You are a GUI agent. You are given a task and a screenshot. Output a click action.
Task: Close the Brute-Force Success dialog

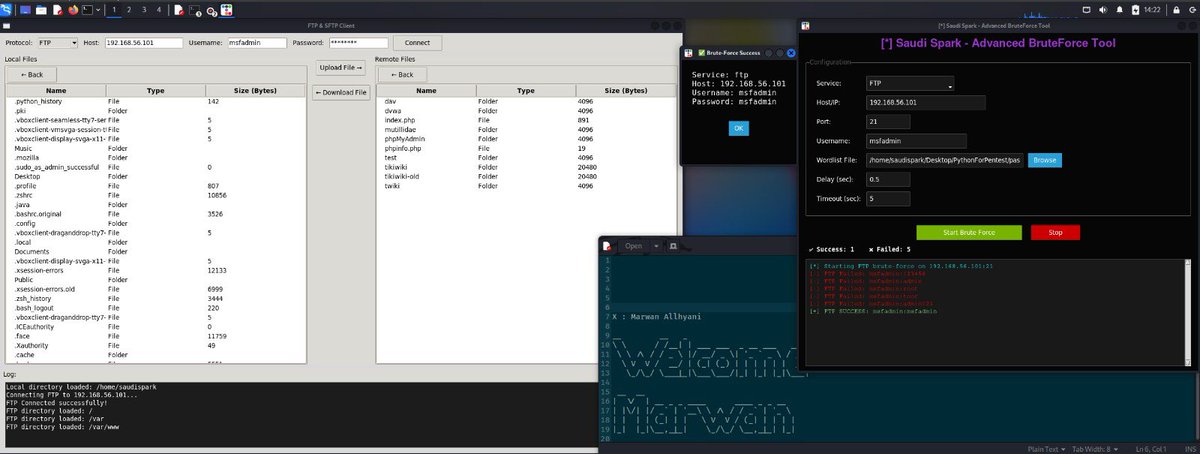pos(791,52)
